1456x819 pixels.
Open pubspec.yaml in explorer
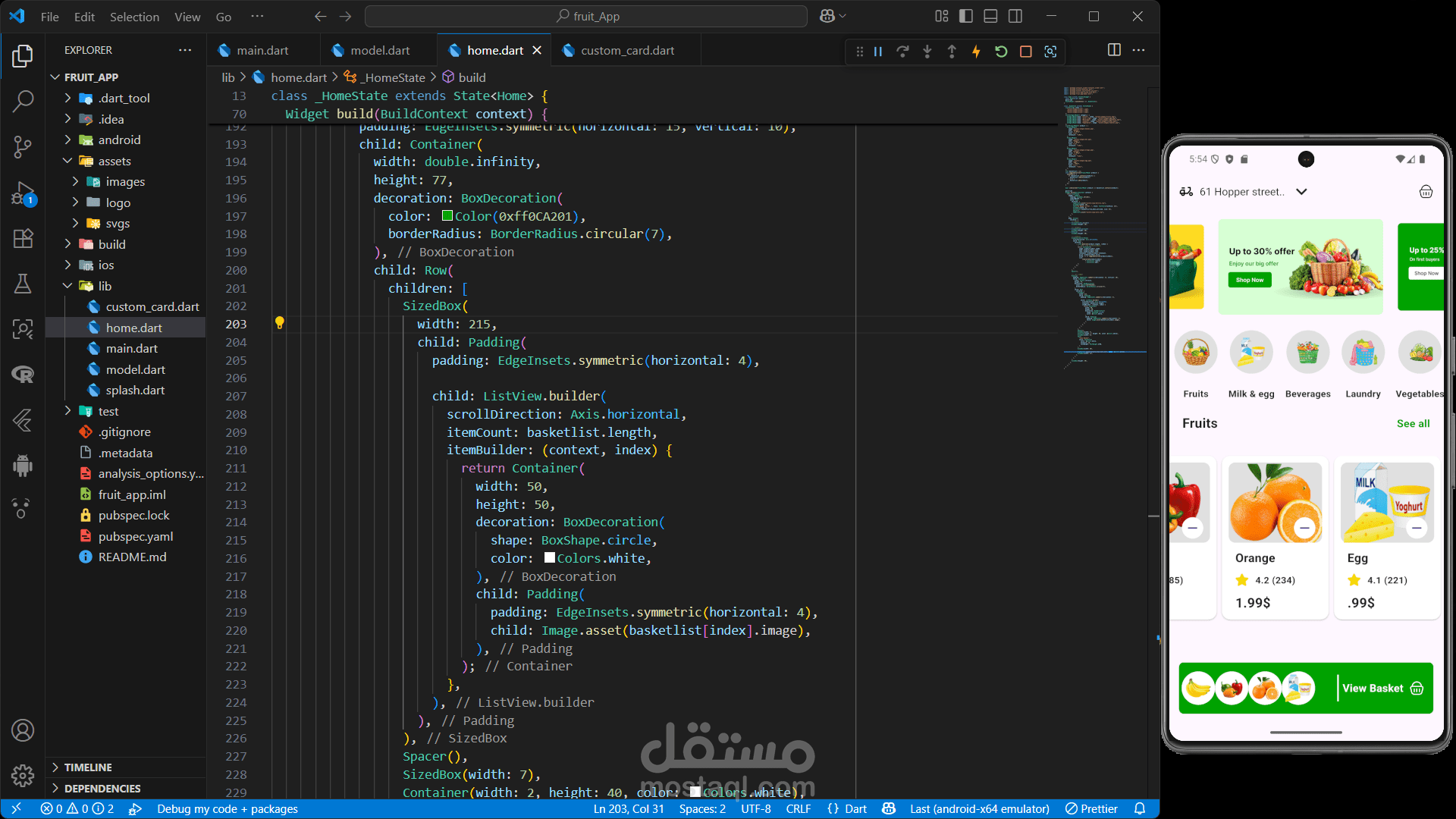pos(136,536)
